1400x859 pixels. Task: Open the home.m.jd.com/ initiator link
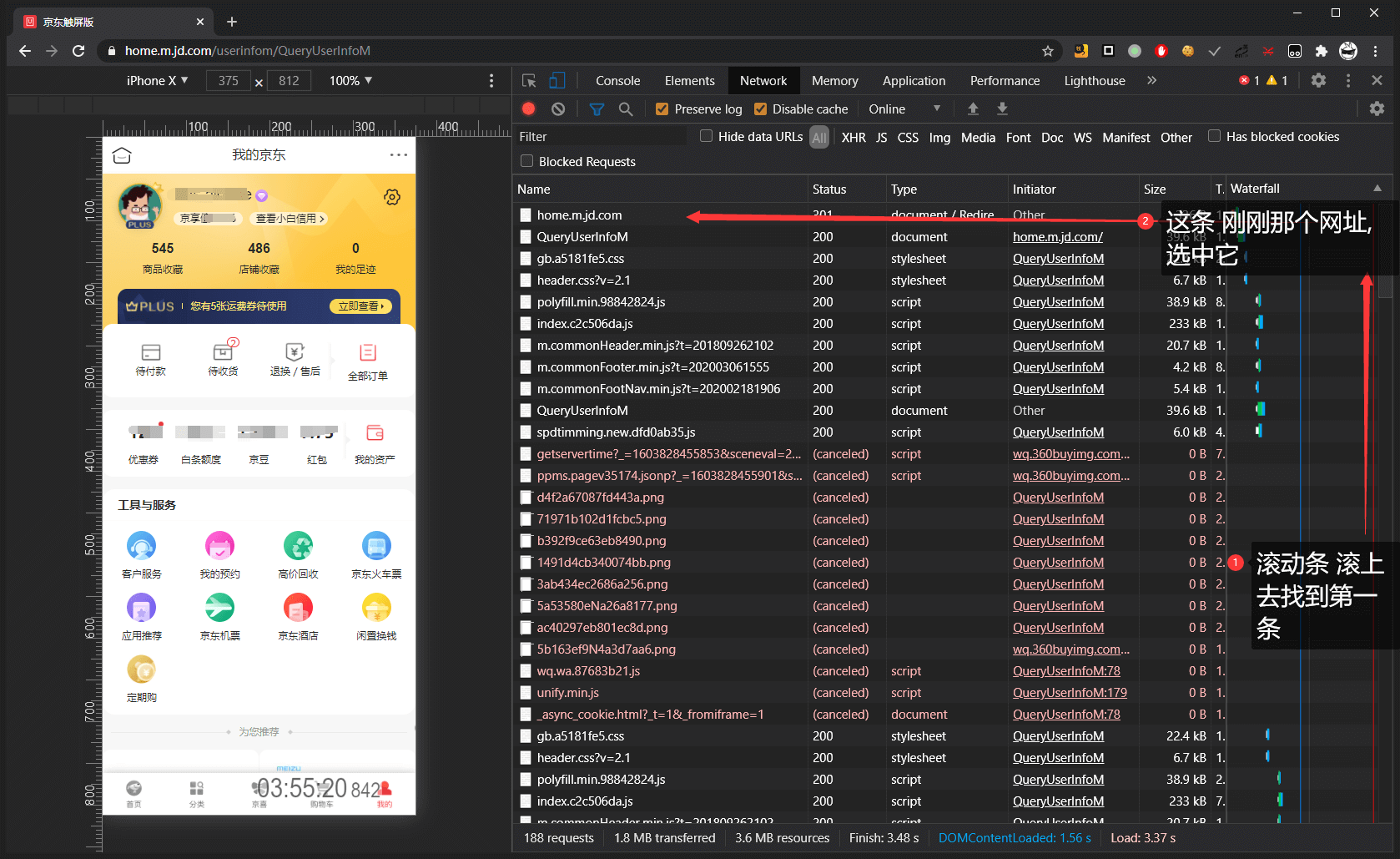[x=1057, y=237]
